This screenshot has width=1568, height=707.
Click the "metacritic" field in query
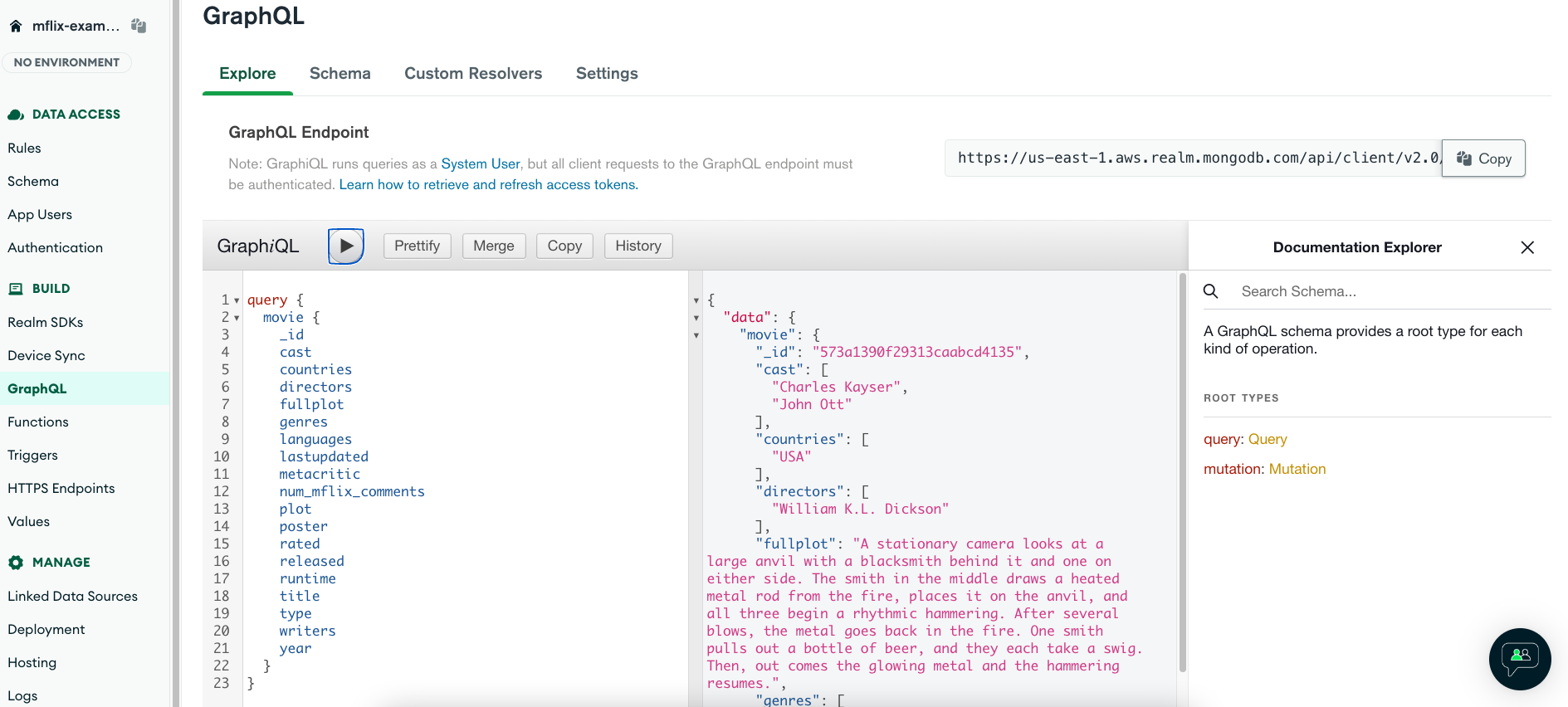(320, 474)
